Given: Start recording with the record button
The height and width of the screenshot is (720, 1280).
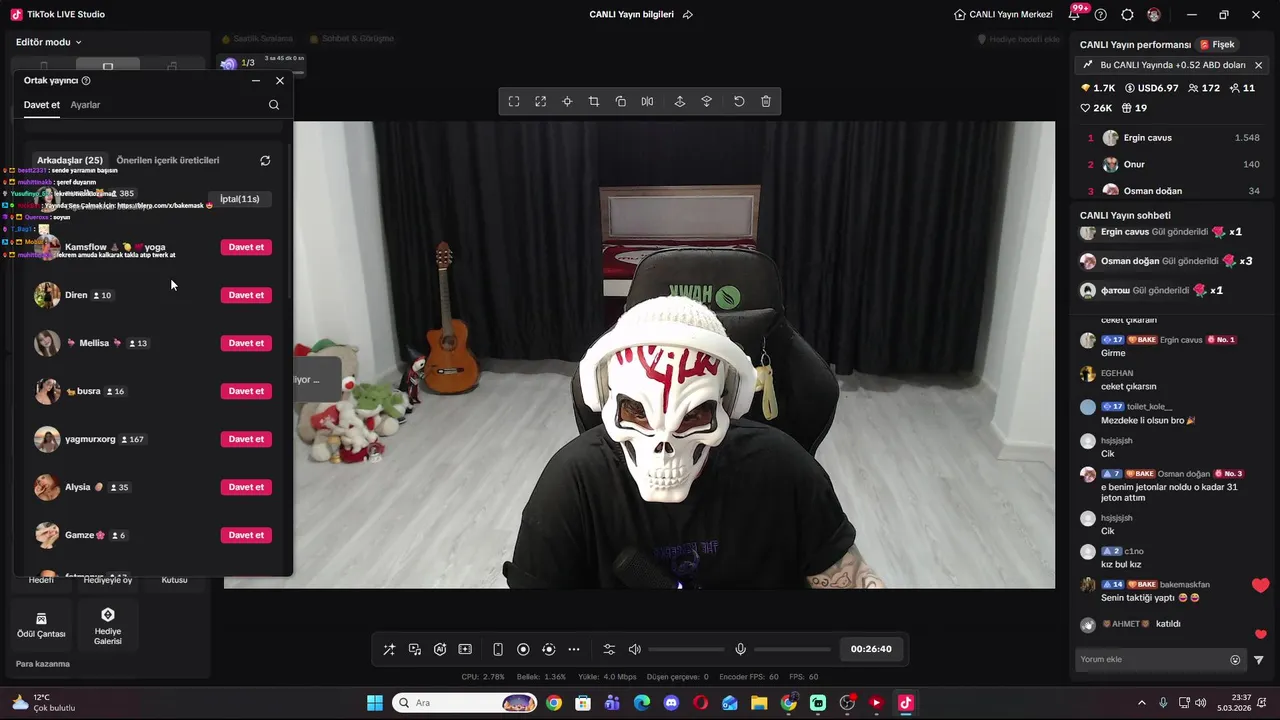Looking at the screenshot, I should [523, 649].
